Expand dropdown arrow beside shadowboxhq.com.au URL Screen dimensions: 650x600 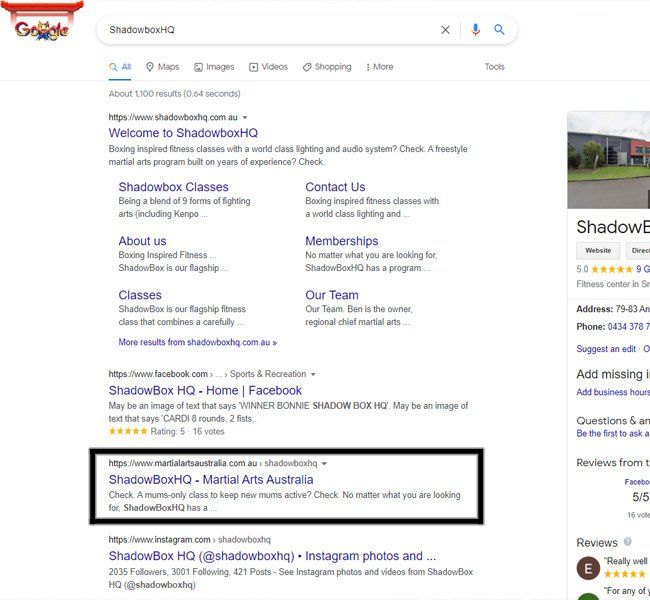(x=245, y=117)
